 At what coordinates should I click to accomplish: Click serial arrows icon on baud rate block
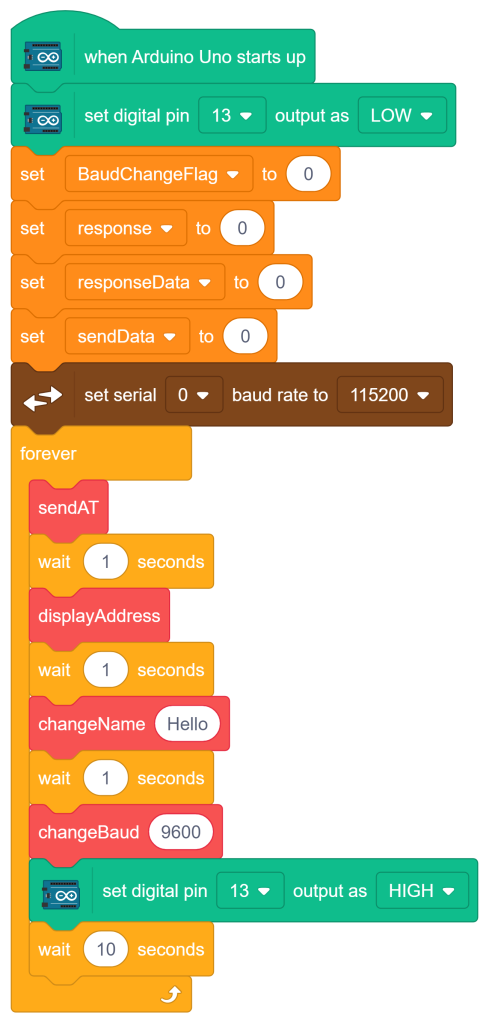(x=43, y=395)
